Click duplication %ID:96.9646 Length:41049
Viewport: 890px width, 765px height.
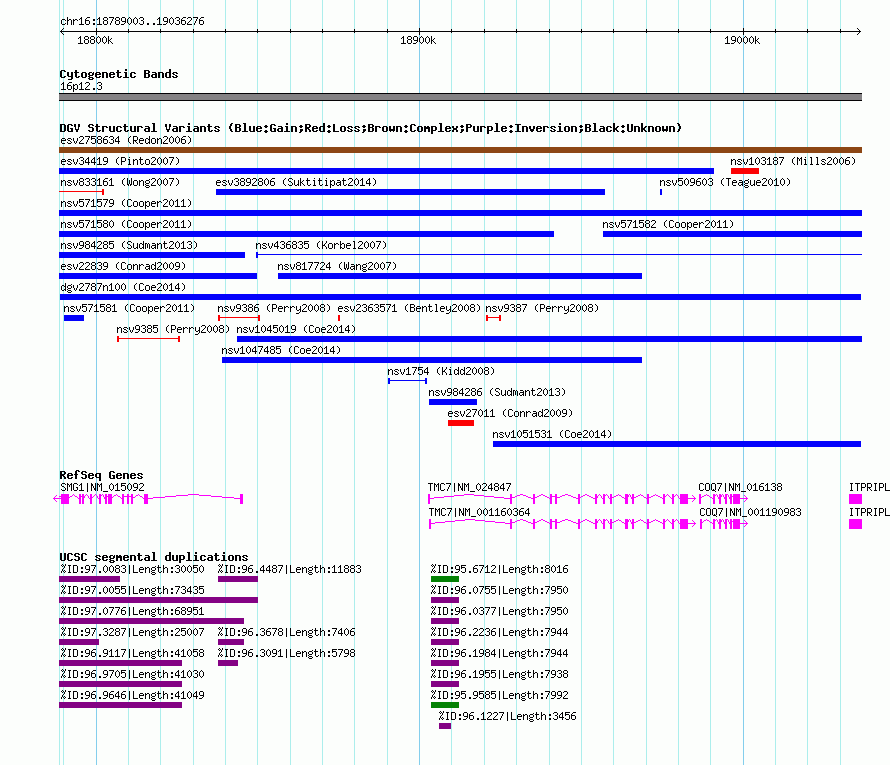click(120, 705)
